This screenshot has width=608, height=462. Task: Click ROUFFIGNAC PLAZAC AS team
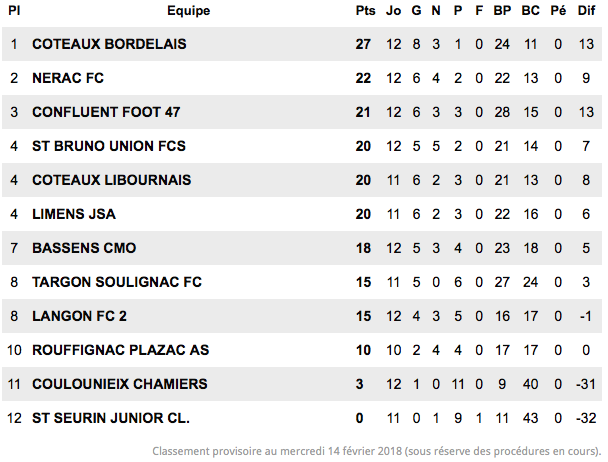pos(120,350)
